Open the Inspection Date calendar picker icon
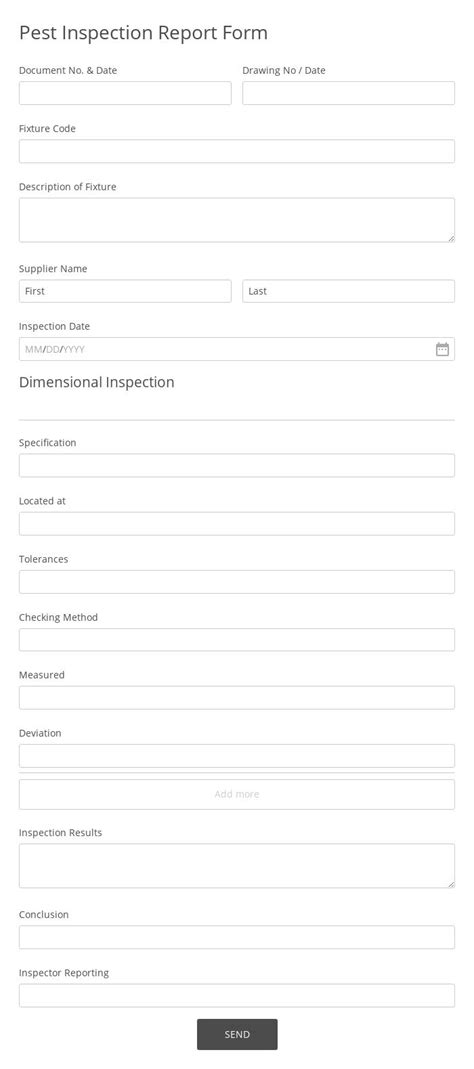 [442, 349]
